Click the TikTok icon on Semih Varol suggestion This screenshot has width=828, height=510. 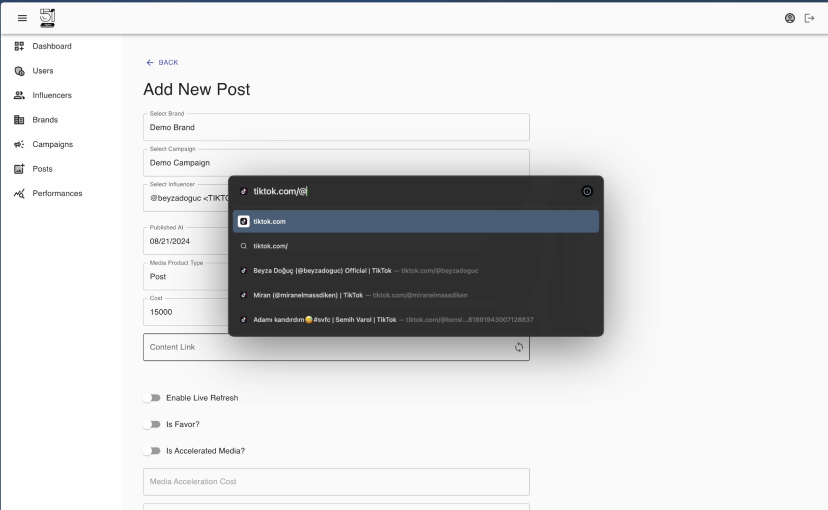(x=243, y=319)
